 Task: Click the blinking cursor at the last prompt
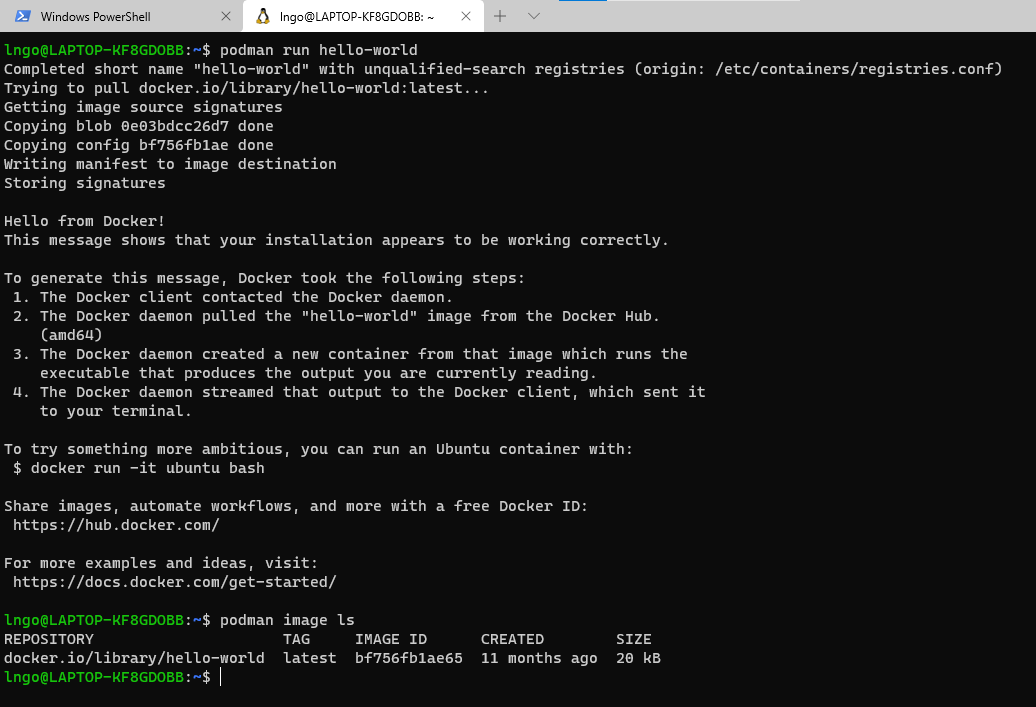point(220,677)
